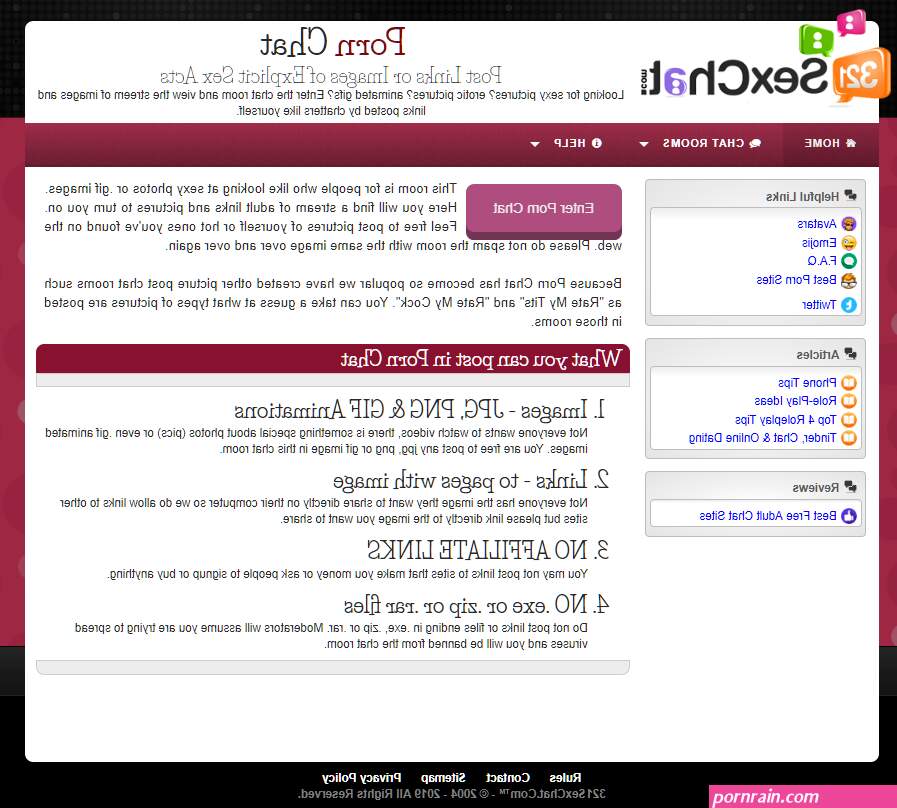Click the 321SexChat logo
The height and width of the screenshot is (808, 897).
(x=765, y=59)
